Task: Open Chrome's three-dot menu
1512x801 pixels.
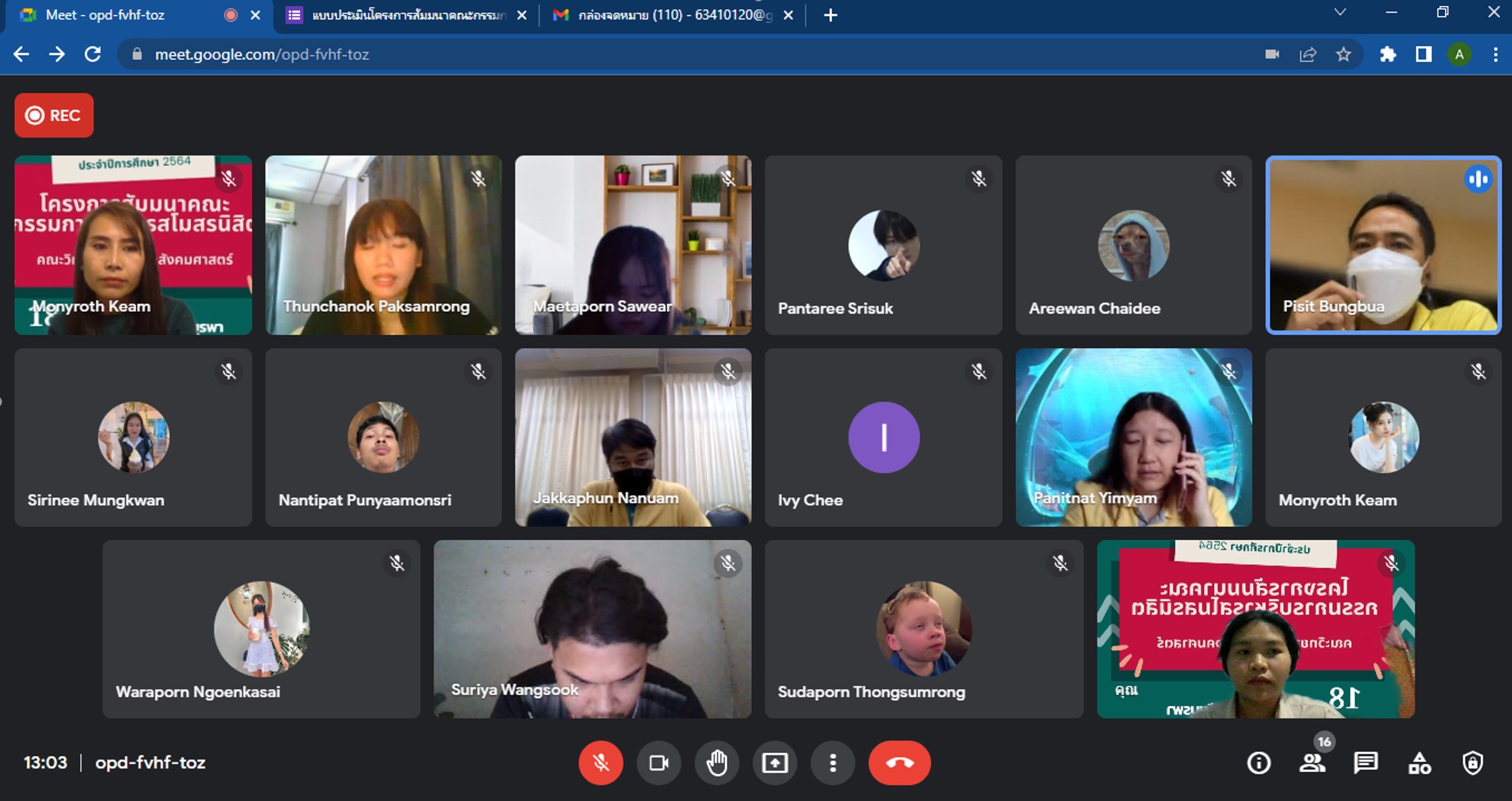Action: (x=1495, y=55)
